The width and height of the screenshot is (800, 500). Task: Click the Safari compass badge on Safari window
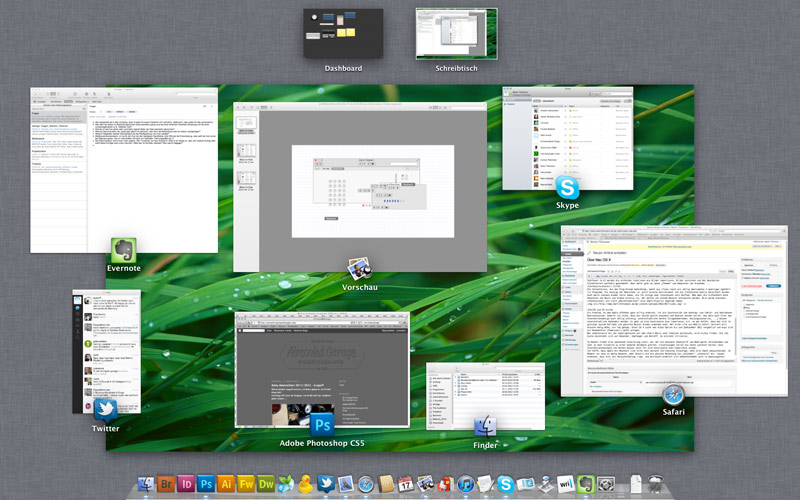[x=673, y=394]
